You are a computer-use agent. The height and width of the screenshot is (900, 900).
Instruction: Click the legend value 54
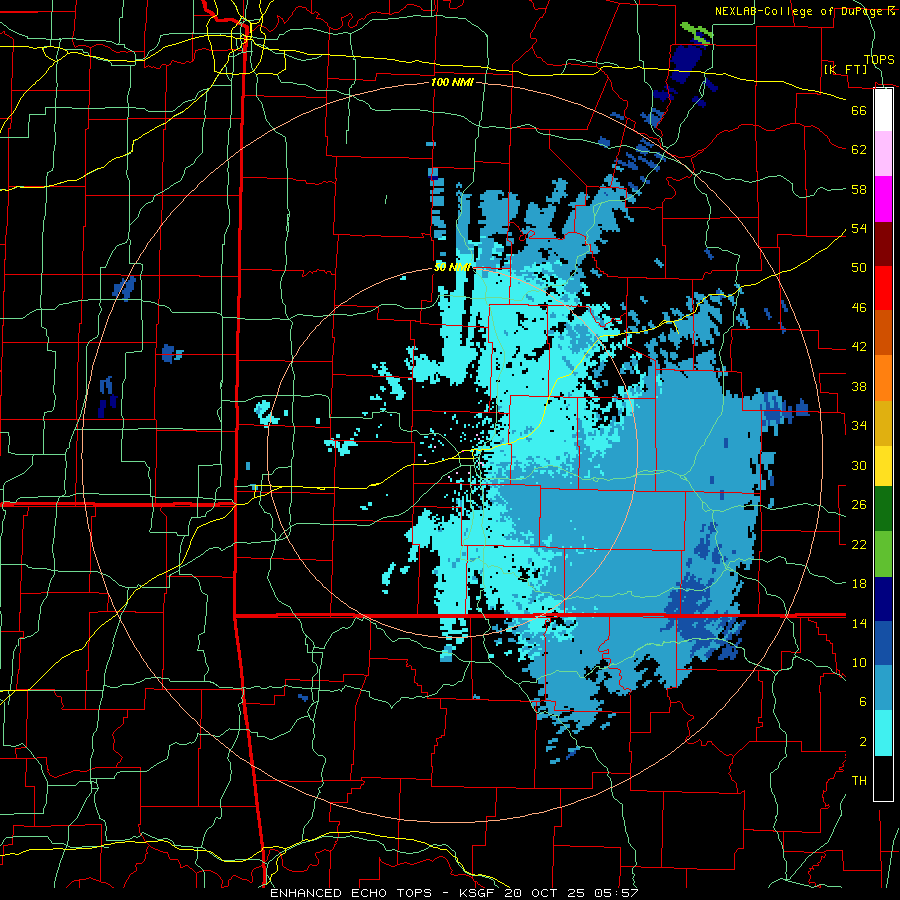(x=859, y=228)
